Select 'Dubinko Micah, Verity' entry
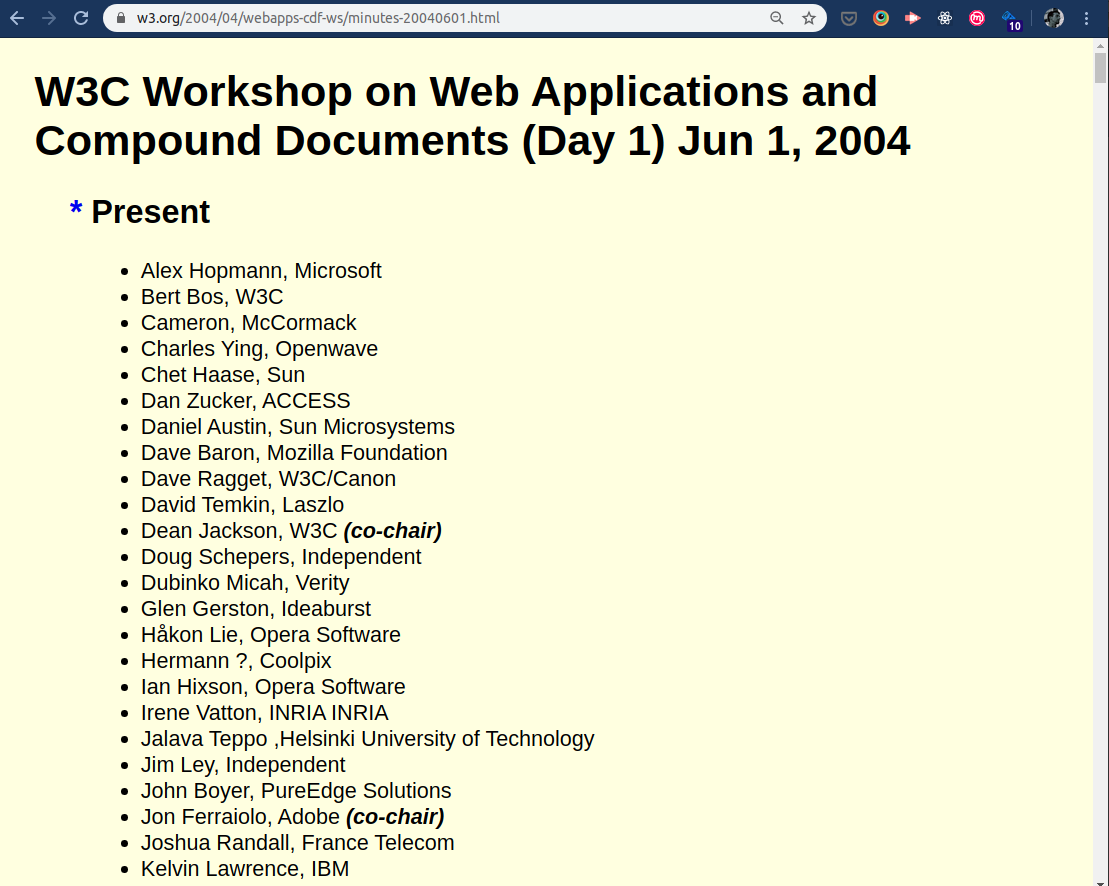This screenshot has width=1109, height=886. click(245, 583)
